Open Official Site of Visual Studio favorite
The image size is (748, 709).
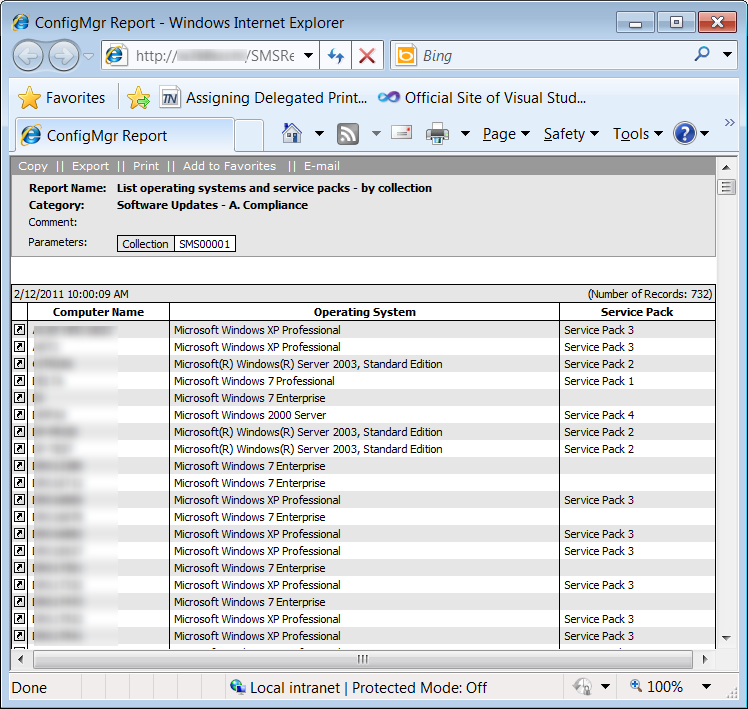pos(482,98)
